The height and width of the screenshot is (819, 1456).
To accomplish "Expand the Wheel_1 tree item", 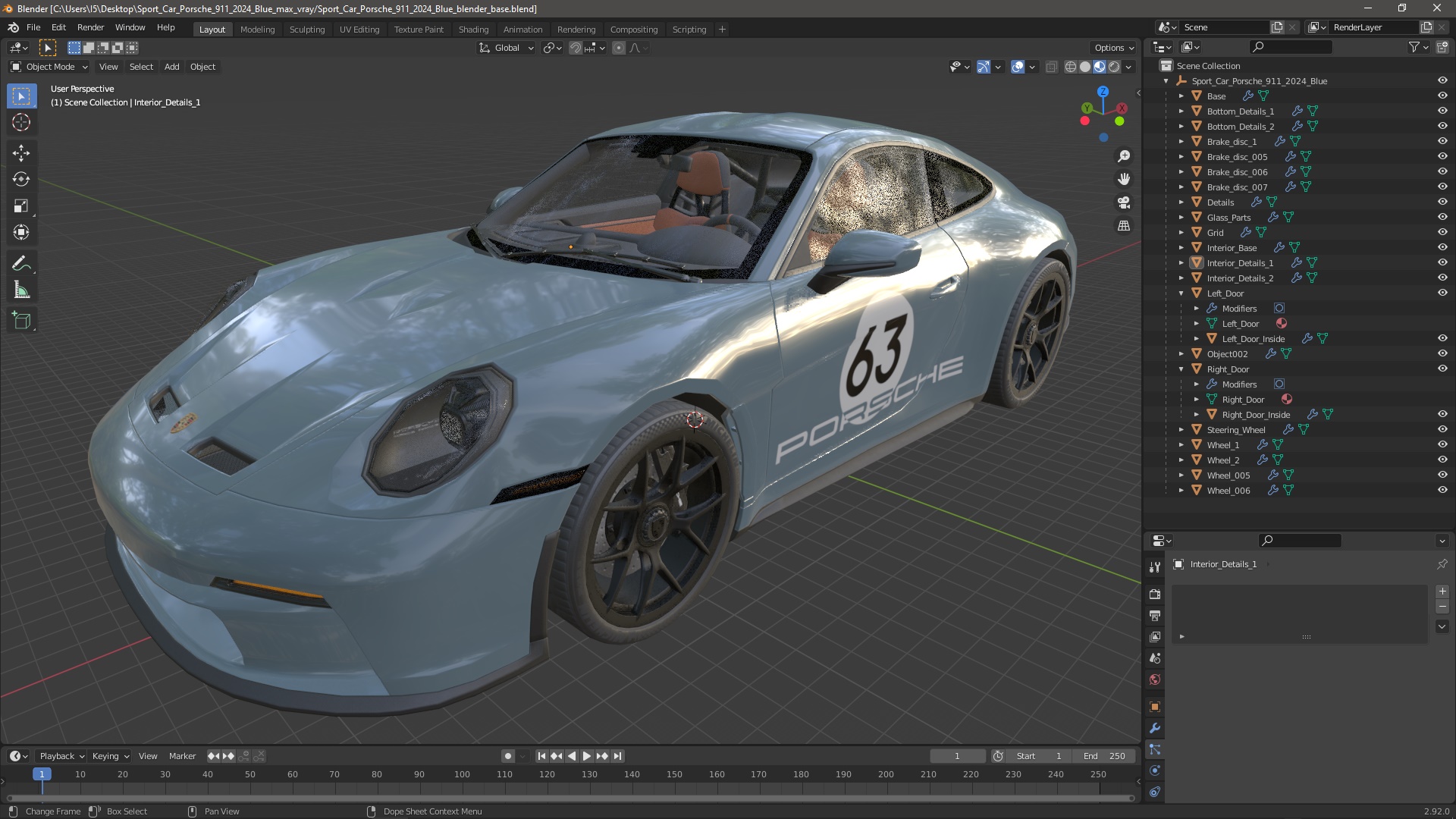I will (1181, 445).
